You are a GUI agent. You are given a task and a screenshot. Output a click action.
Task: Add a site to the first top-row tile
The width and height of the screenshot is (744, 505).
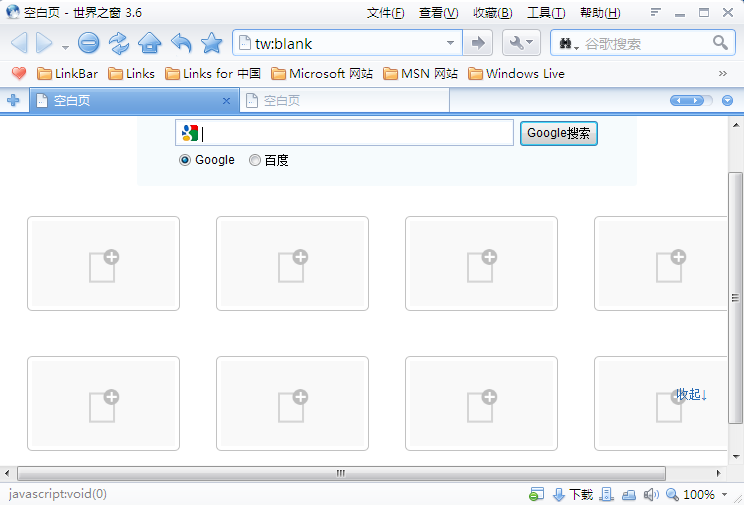(103, 263)
